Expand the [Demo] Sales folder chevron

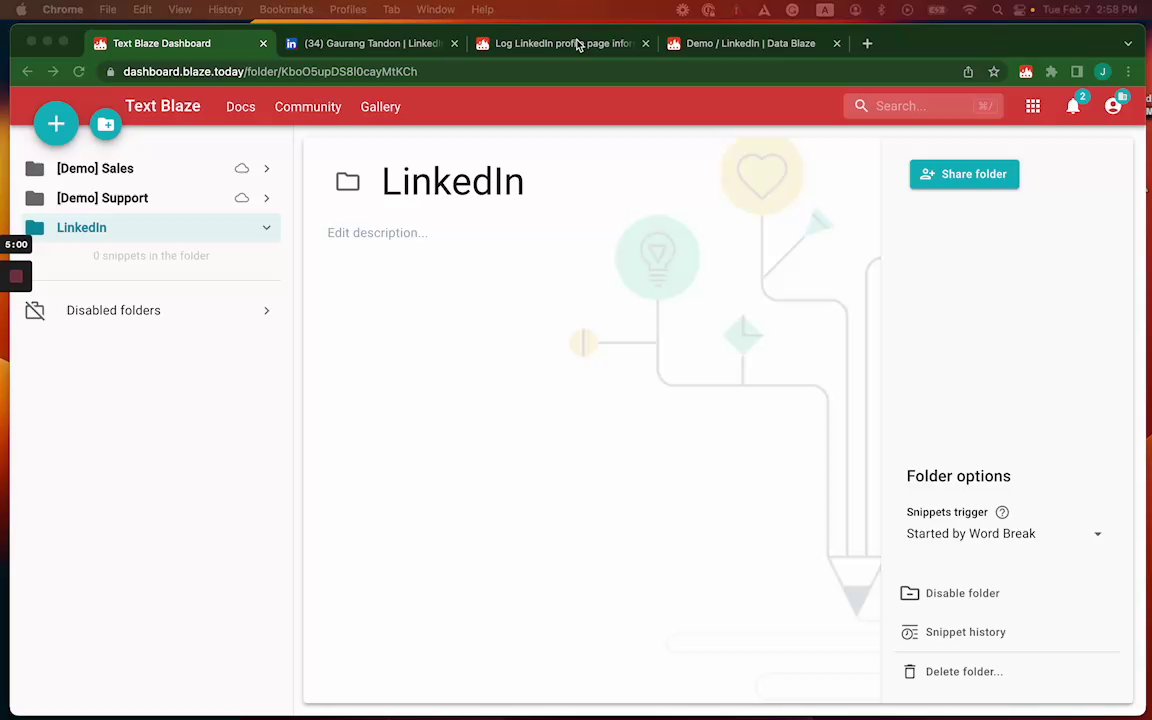pos(267,168)
